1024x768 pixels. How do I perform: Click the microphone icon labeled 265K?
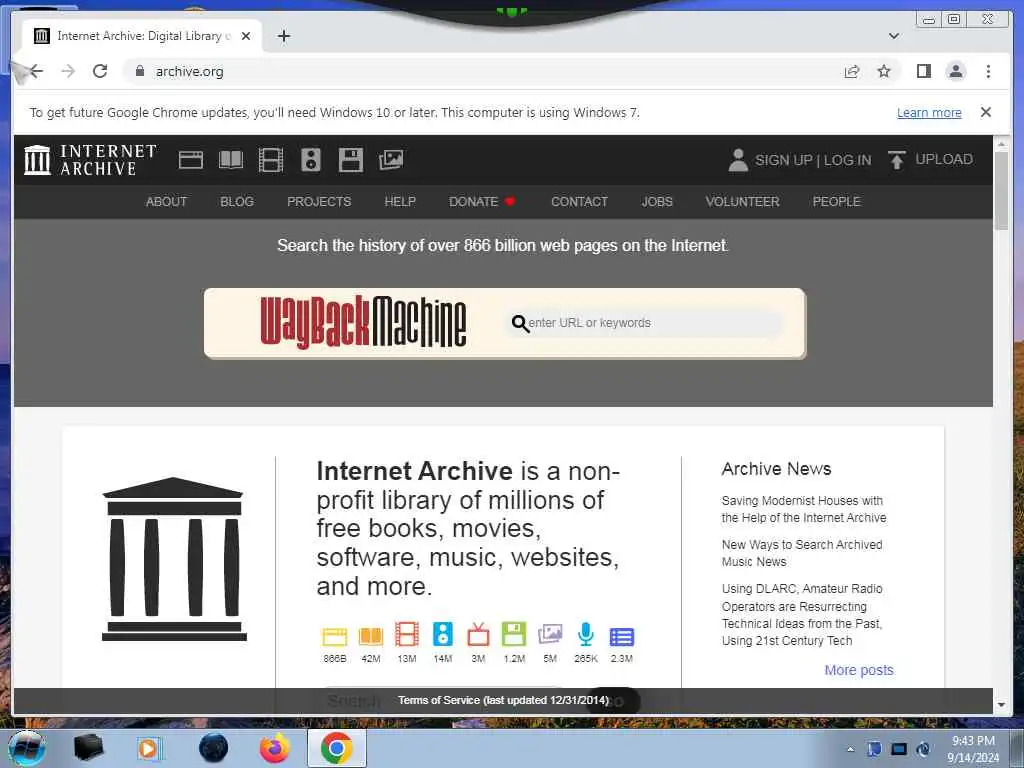coord(586,635)
